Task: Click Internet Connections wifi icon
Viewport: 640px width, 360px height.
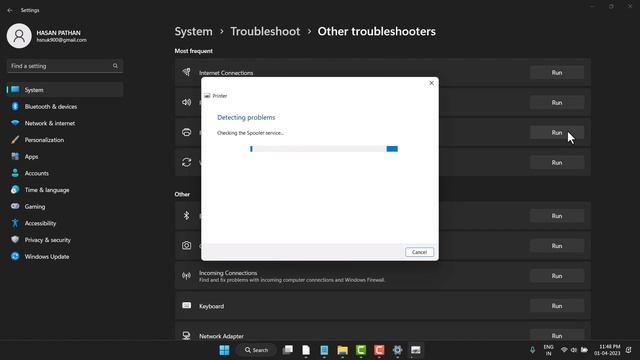Action: click(x=187, y=72)
